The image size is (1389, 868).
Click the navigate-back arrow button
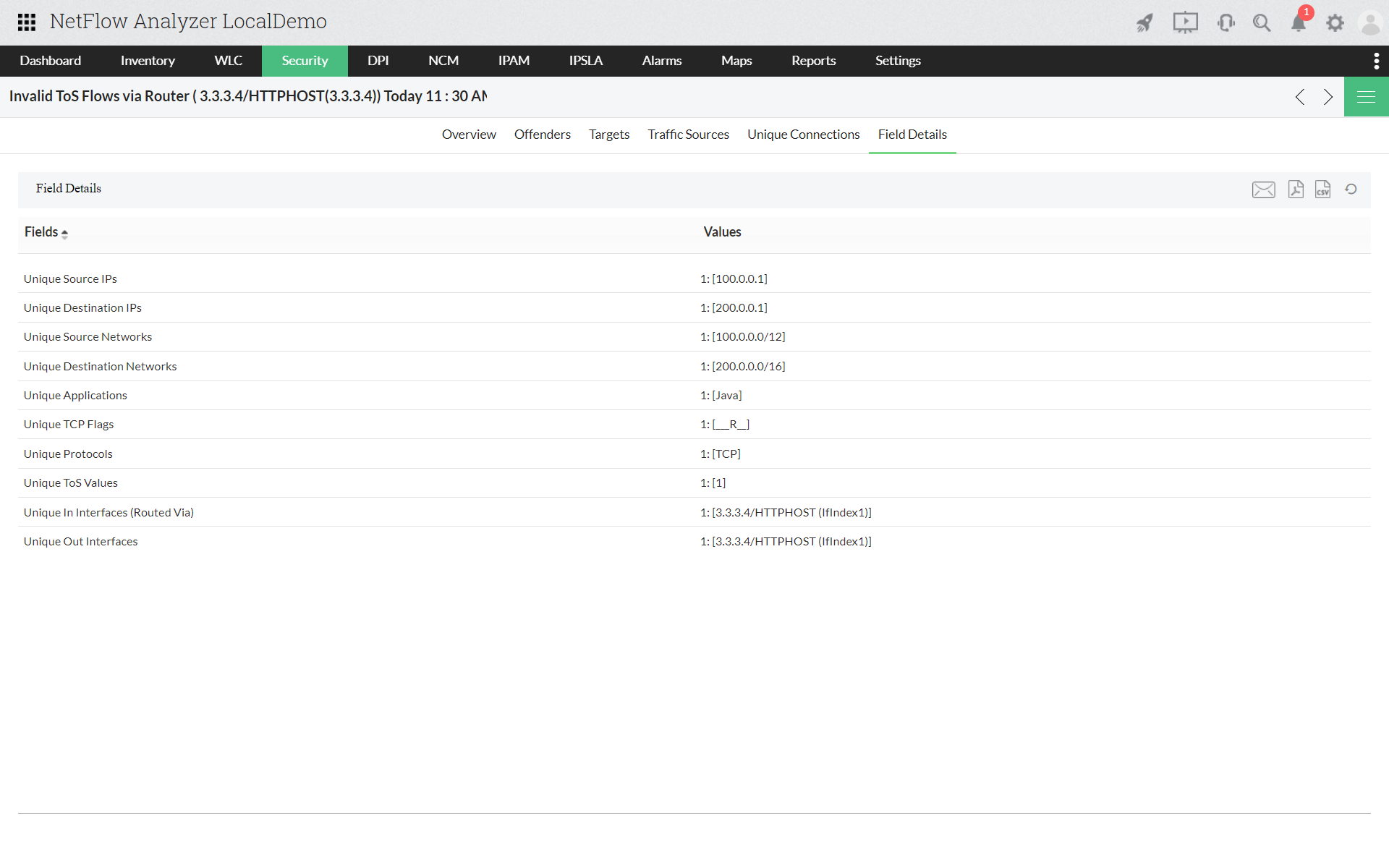coord(1300,97)
